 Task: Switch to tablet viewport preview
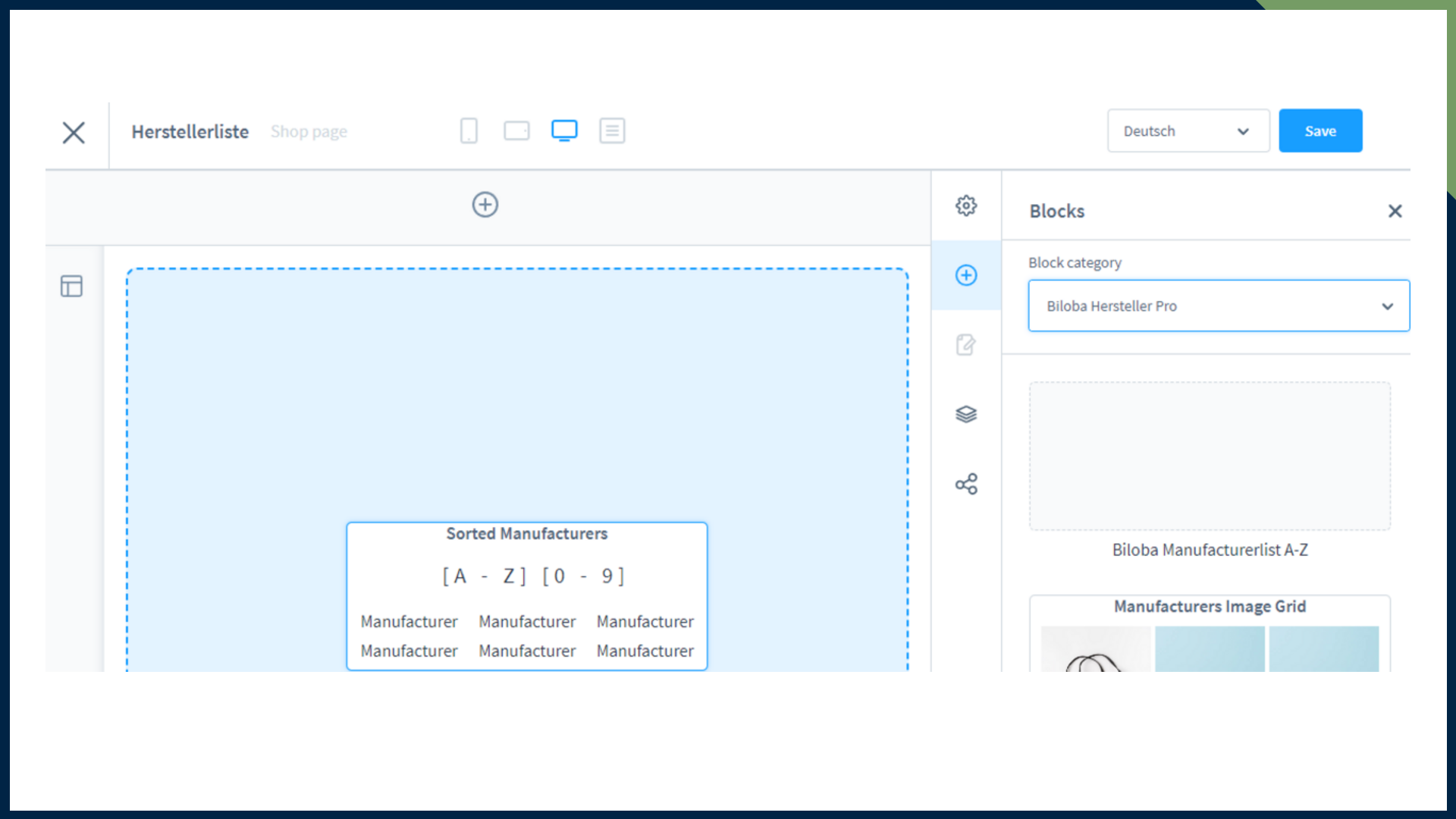(x=516, y=131)
